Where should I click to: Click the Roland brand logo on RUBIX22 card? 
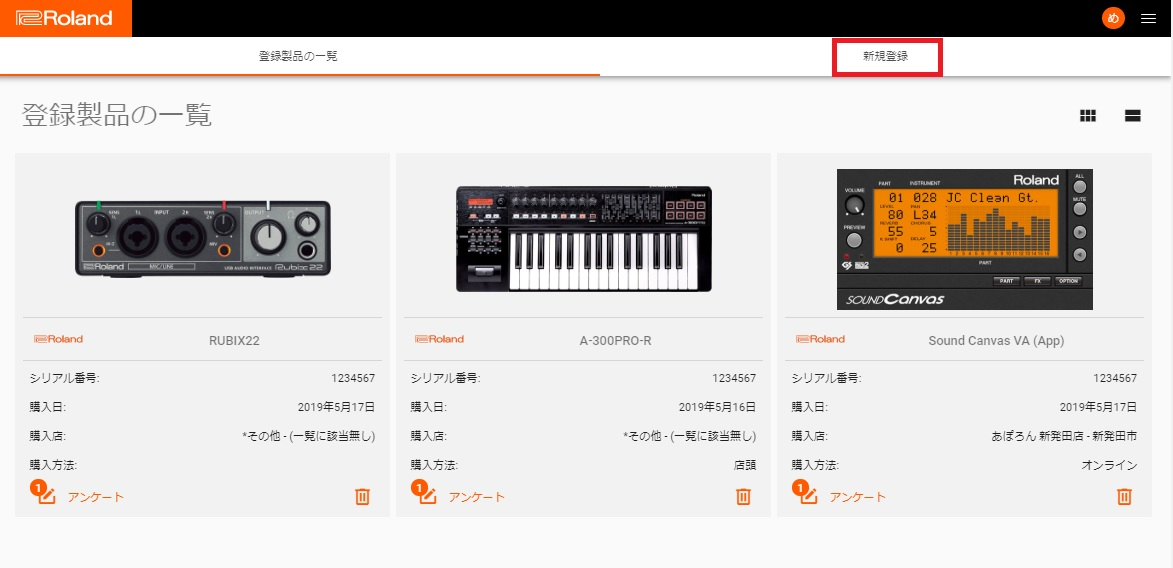click(x=58, y=339)
